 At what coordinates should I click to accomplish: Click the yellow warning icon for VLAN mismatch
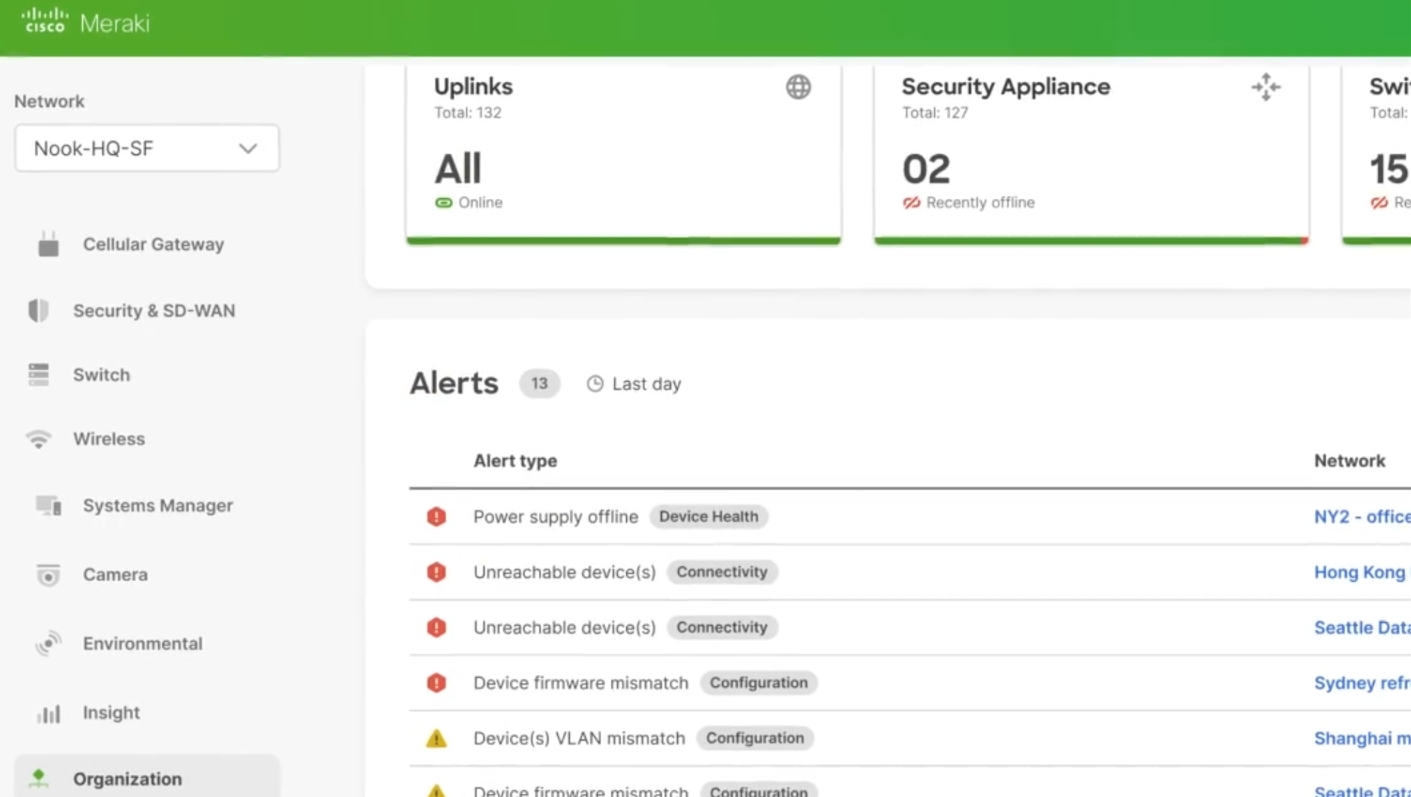pos(436,739)
